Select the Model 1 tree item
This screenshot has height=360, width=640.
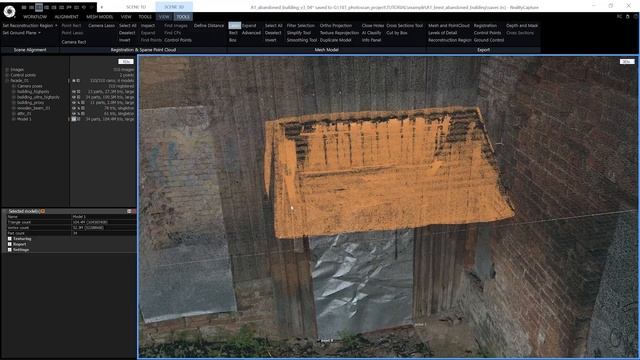24,119
